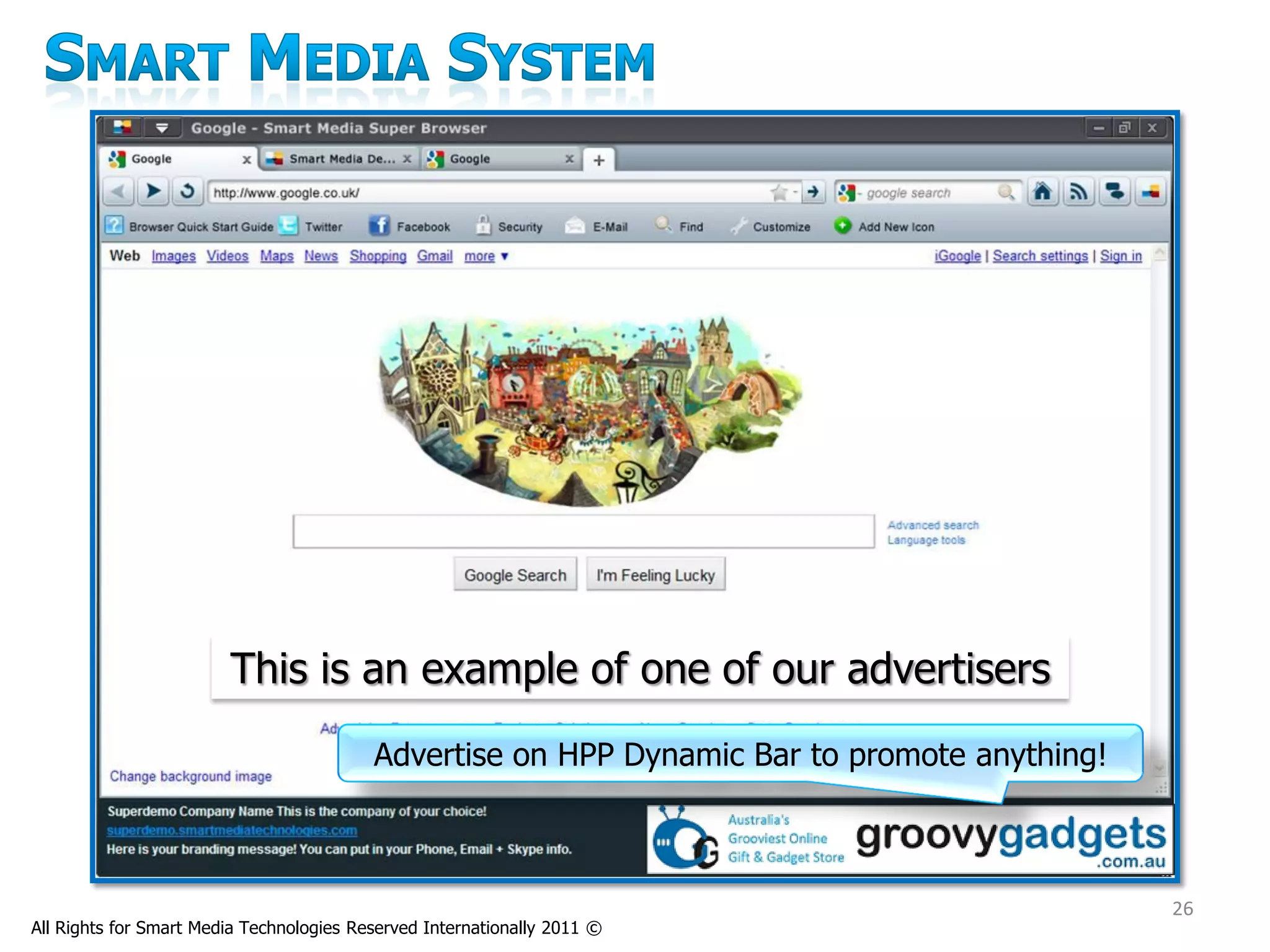
Task: Click the Go arrow next to the address bar
Action: (813, 192)
